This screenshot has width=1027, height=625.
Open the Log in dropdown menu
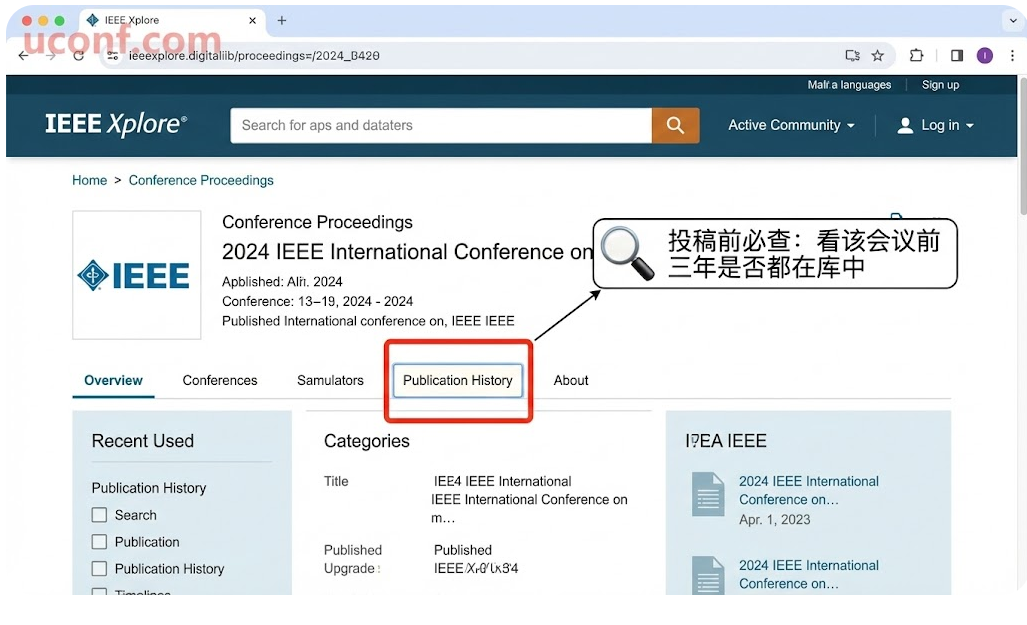pos(935,125)
